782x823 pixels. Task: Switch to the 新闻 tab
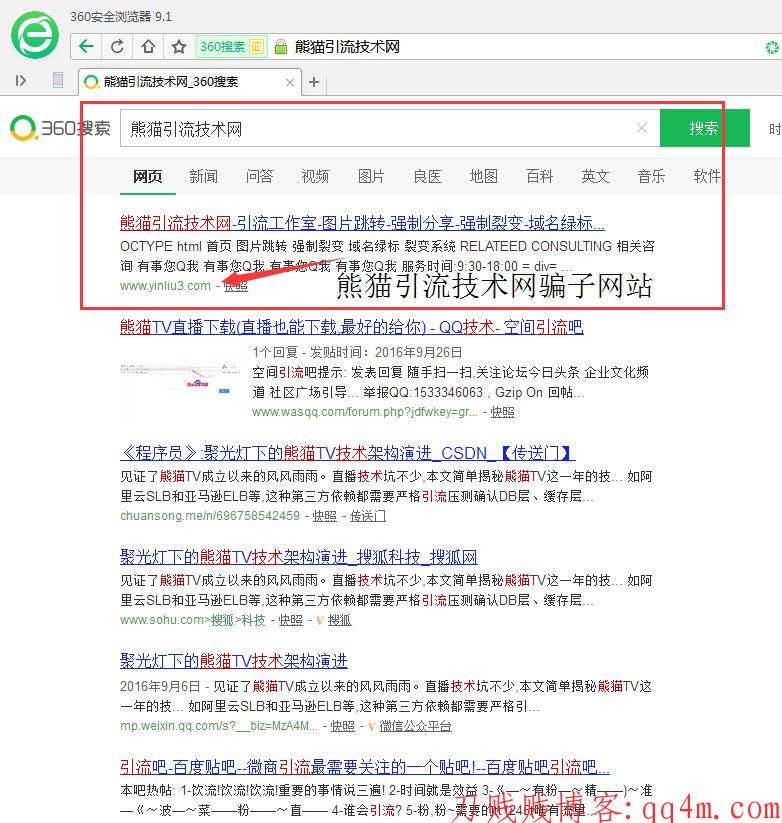pos(204,176)
